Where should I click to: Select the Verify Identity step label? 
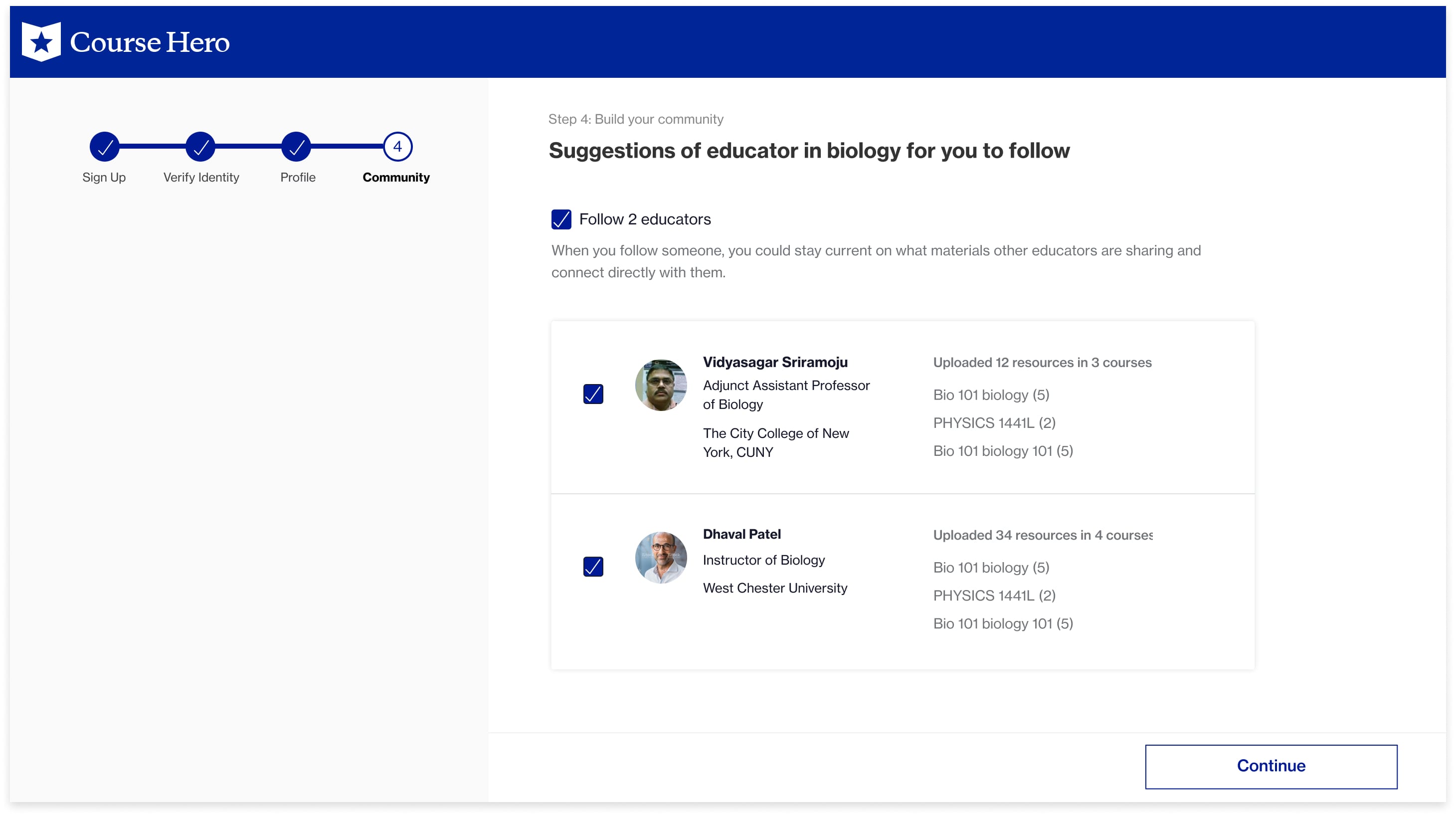point(201,178)
